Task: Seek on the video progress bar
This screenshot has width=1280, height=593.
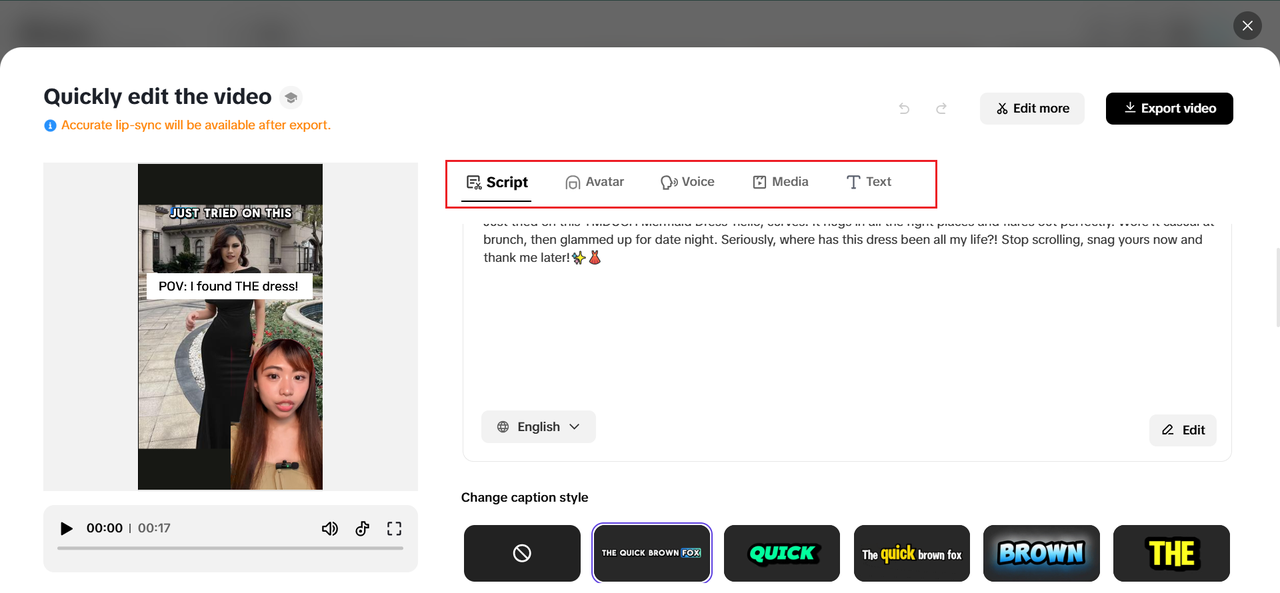Action: point(230,548)
